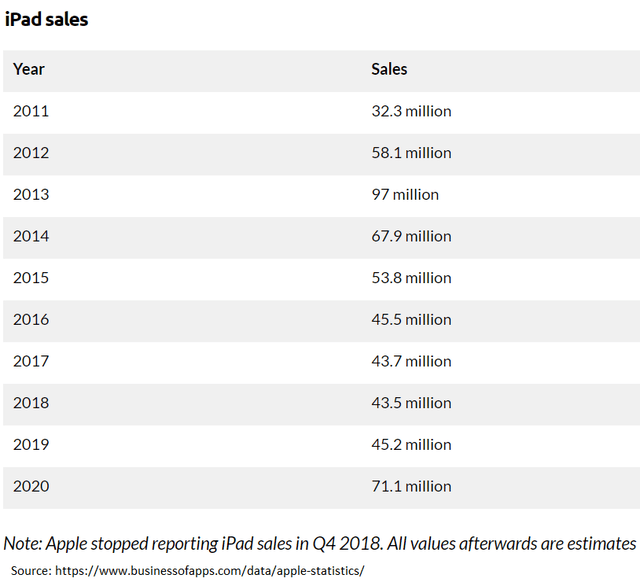640x582 pixels.
Task: Select the 2018 year entry
Action: (31, 403)
